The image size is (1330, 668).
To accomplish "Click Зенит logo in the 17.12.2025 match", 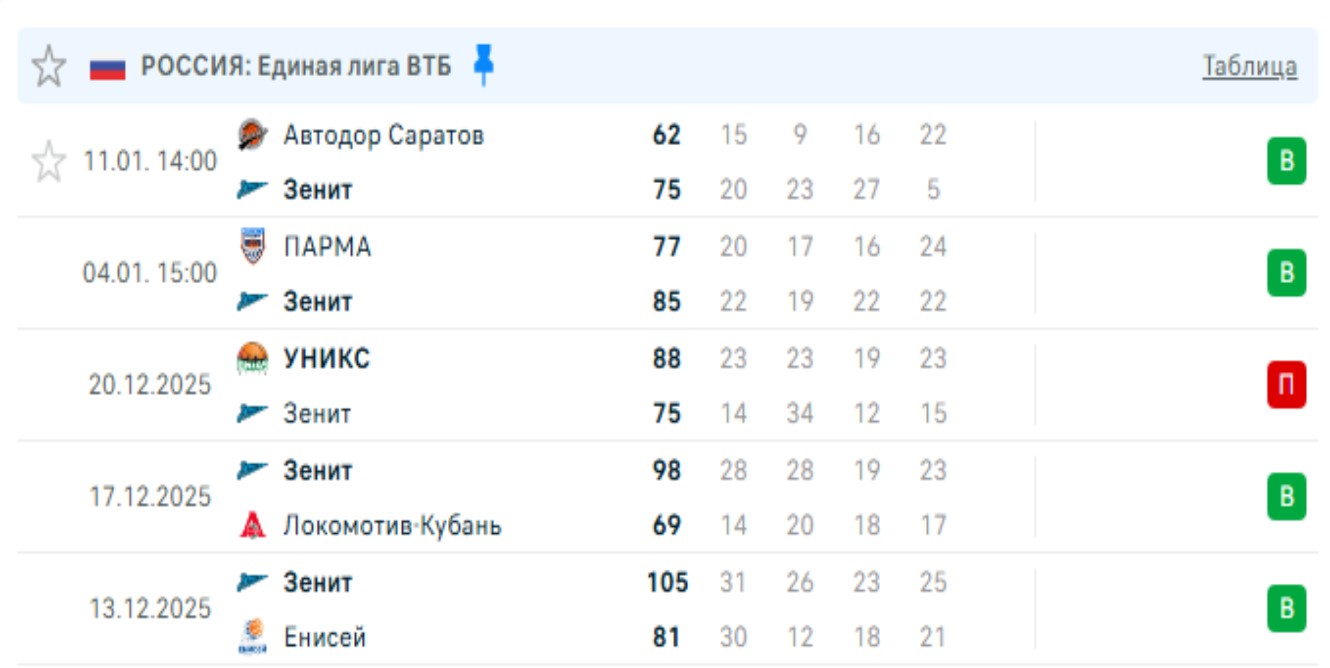I will (253, 470).
